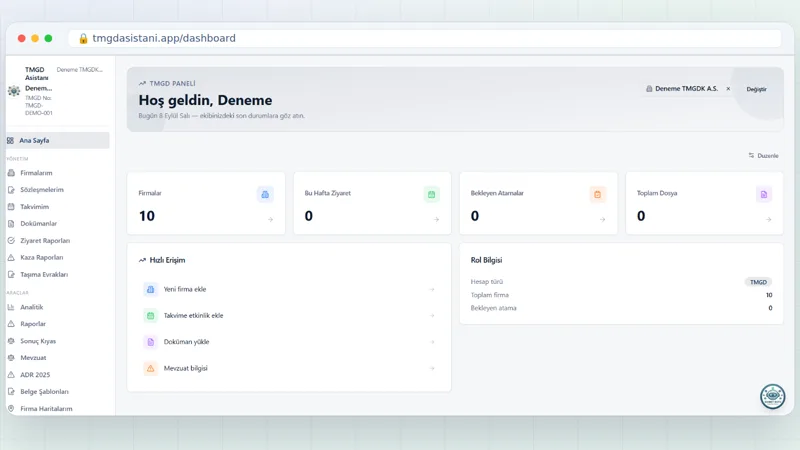Click the Toplam Dosya document icon
800x450 pixels.
(764, 194)
